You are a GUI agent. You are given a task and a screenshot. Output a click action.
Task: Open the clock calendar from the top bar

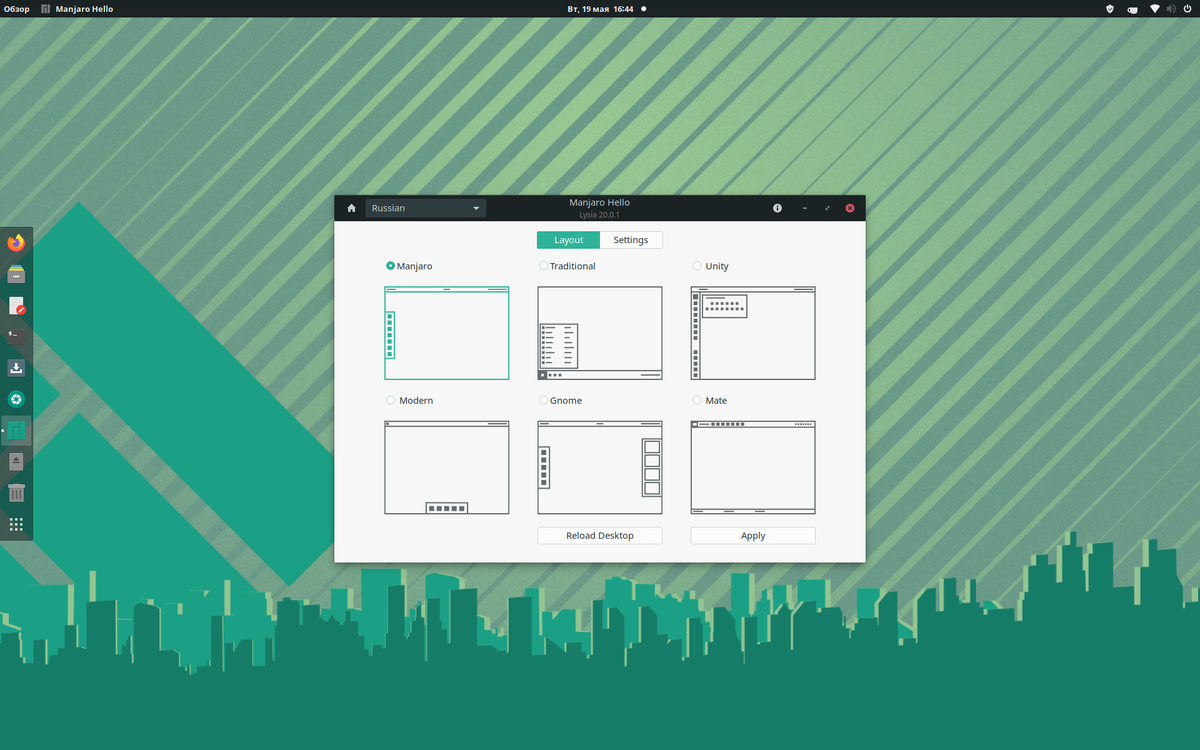[600, 8]
